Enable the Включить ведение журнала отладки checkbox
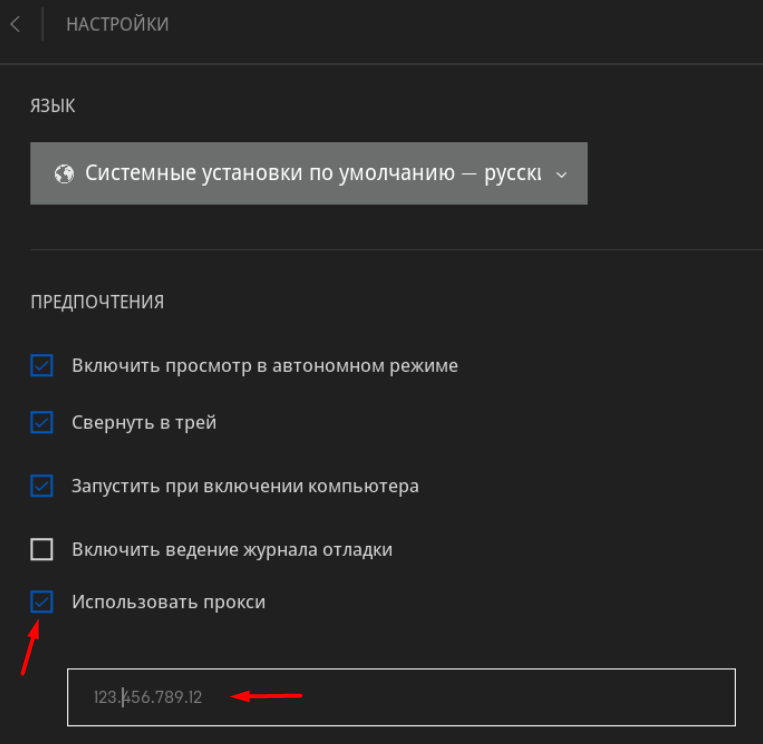Image resolution: width=763 pixels, height=744 pixels. point(42,549)
